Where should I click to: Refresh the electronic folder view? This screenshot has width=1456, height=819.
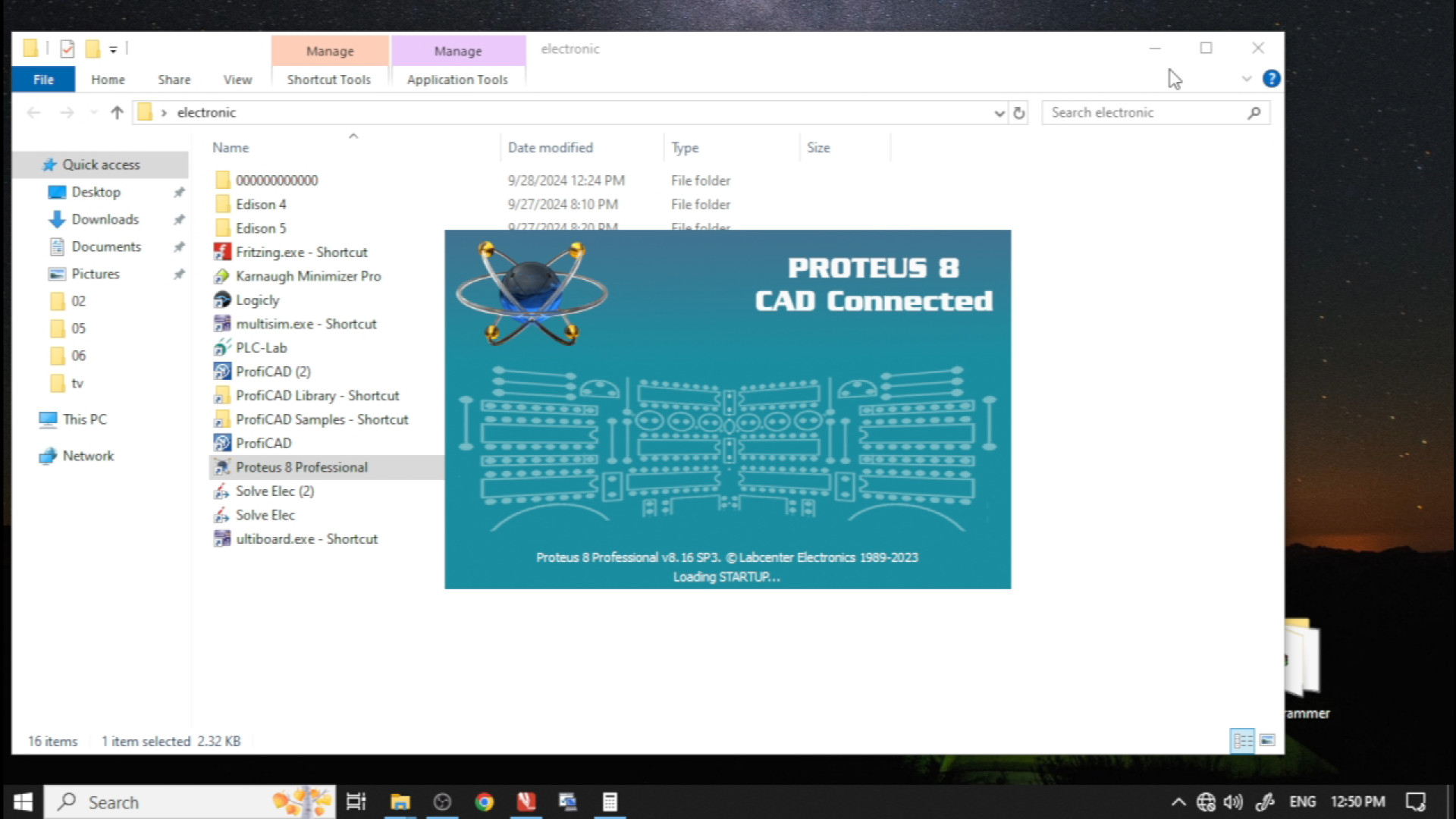1019,113
